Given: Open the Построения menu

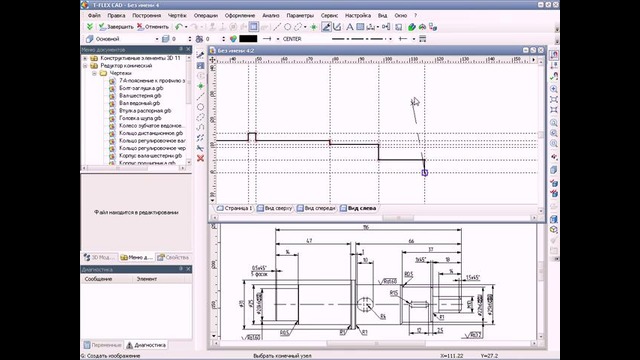Looking at the screenshot, I should tap(147, 16).
